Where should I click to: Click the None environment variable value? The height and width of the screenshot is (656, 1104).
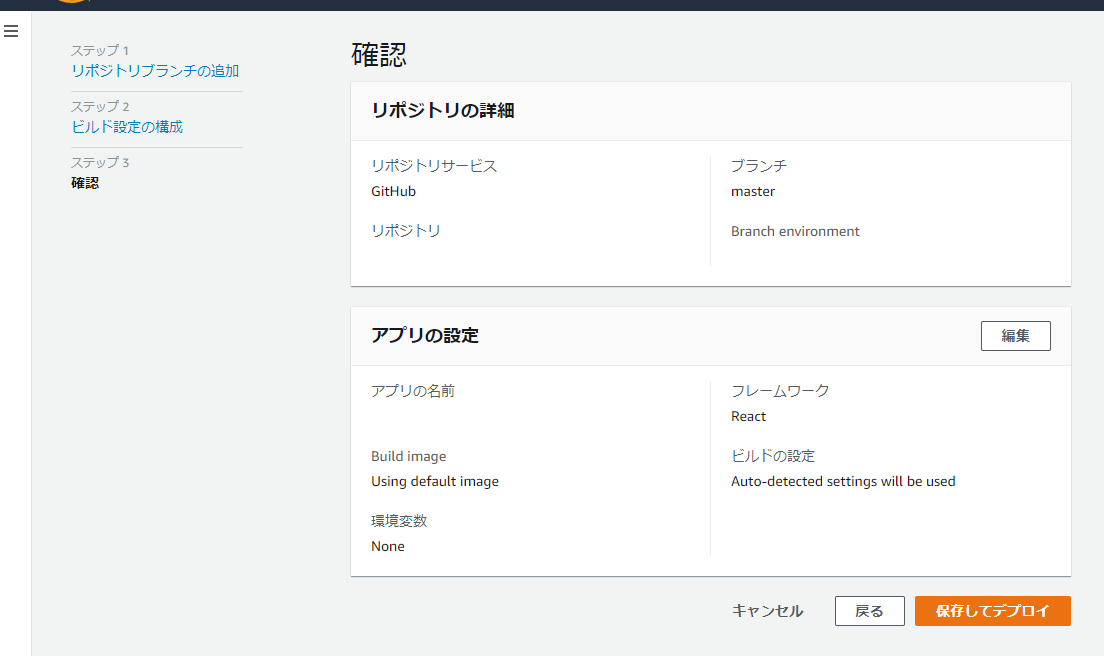388,546
